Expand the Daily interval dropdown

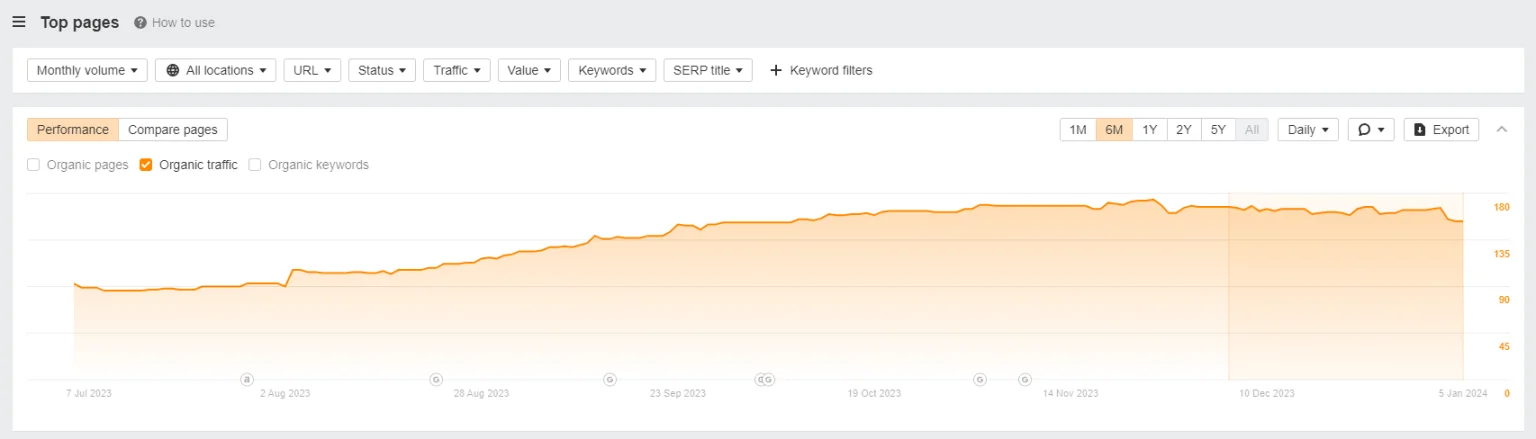[1307, 129]
